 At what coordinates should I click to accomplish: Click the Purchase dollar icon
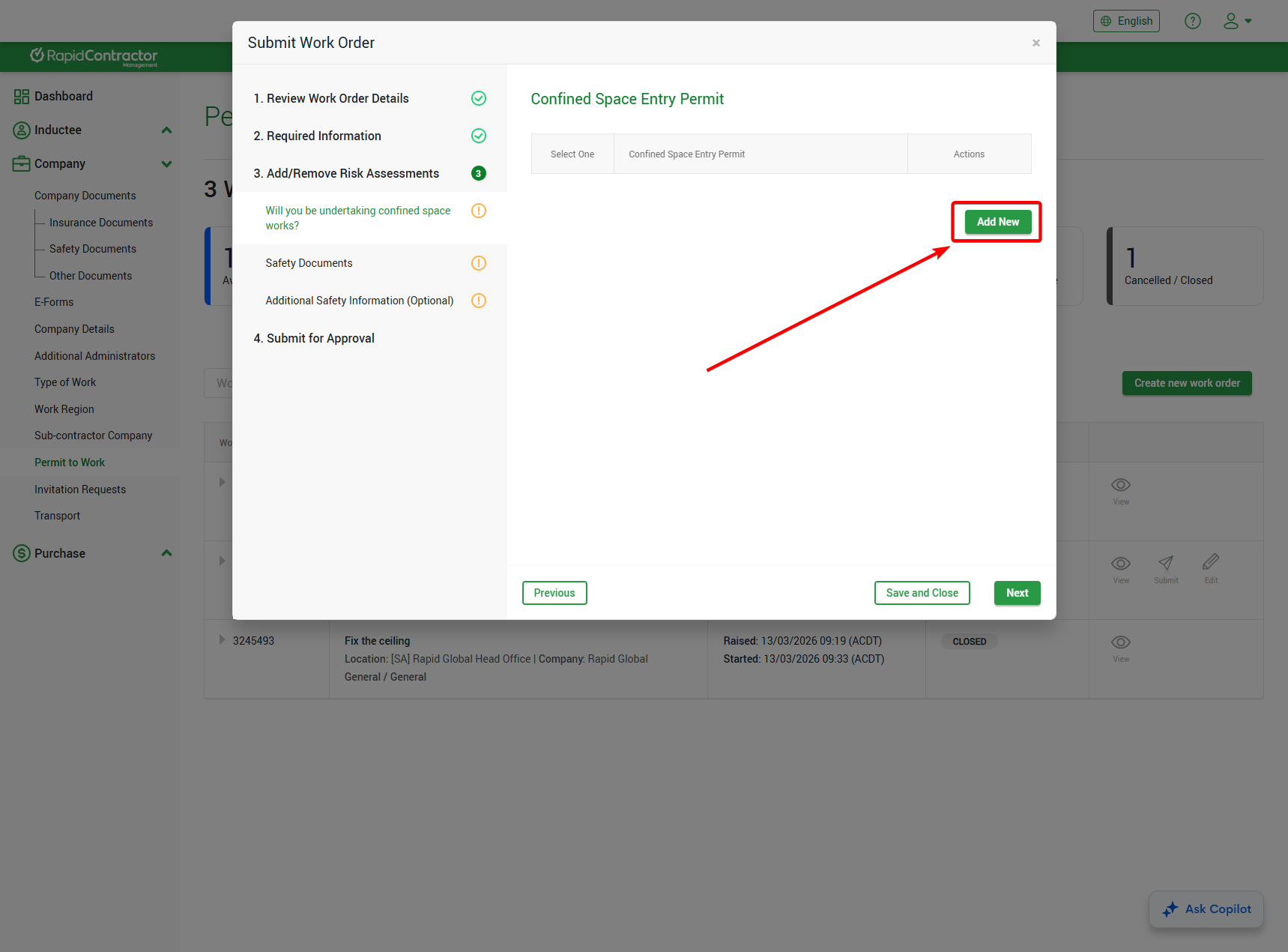click(22, 554)
